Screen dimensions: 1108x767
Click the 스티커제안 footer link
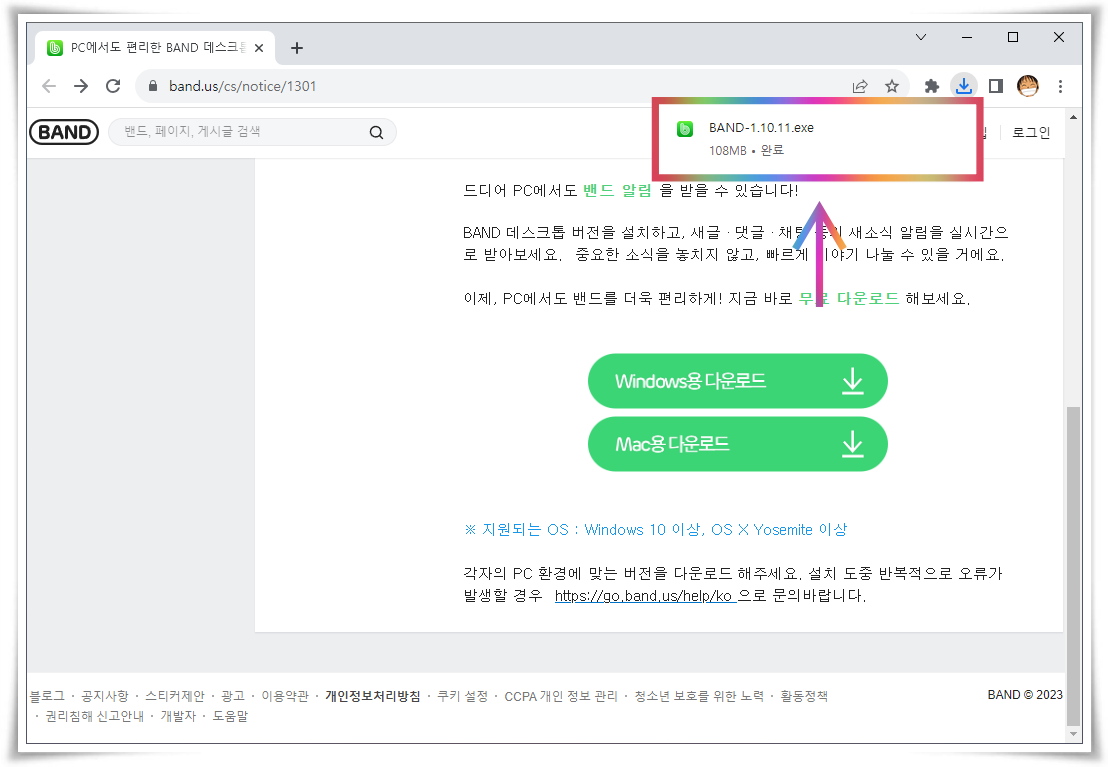(175, 696)
